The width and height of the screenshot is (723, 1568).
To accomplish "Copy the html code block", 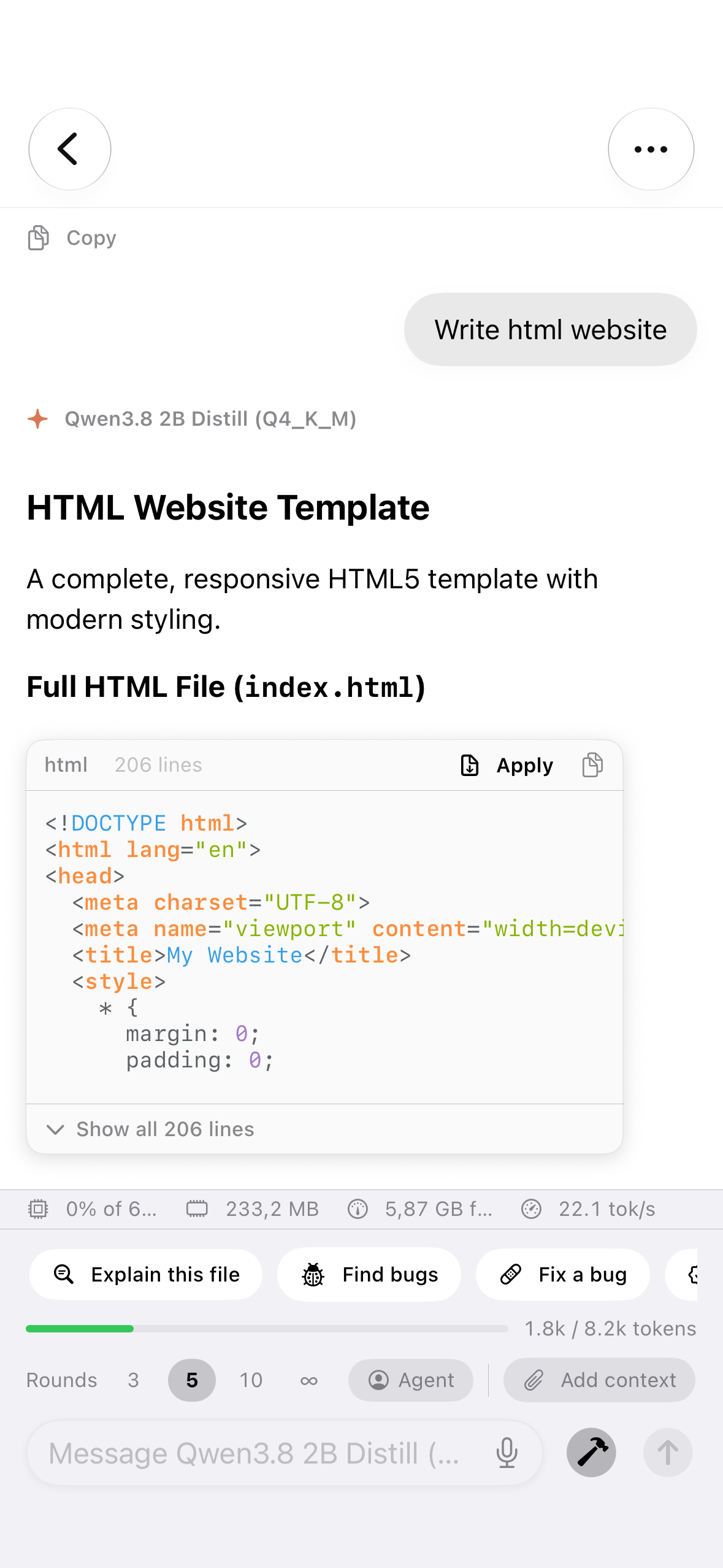I will [592, 765].
